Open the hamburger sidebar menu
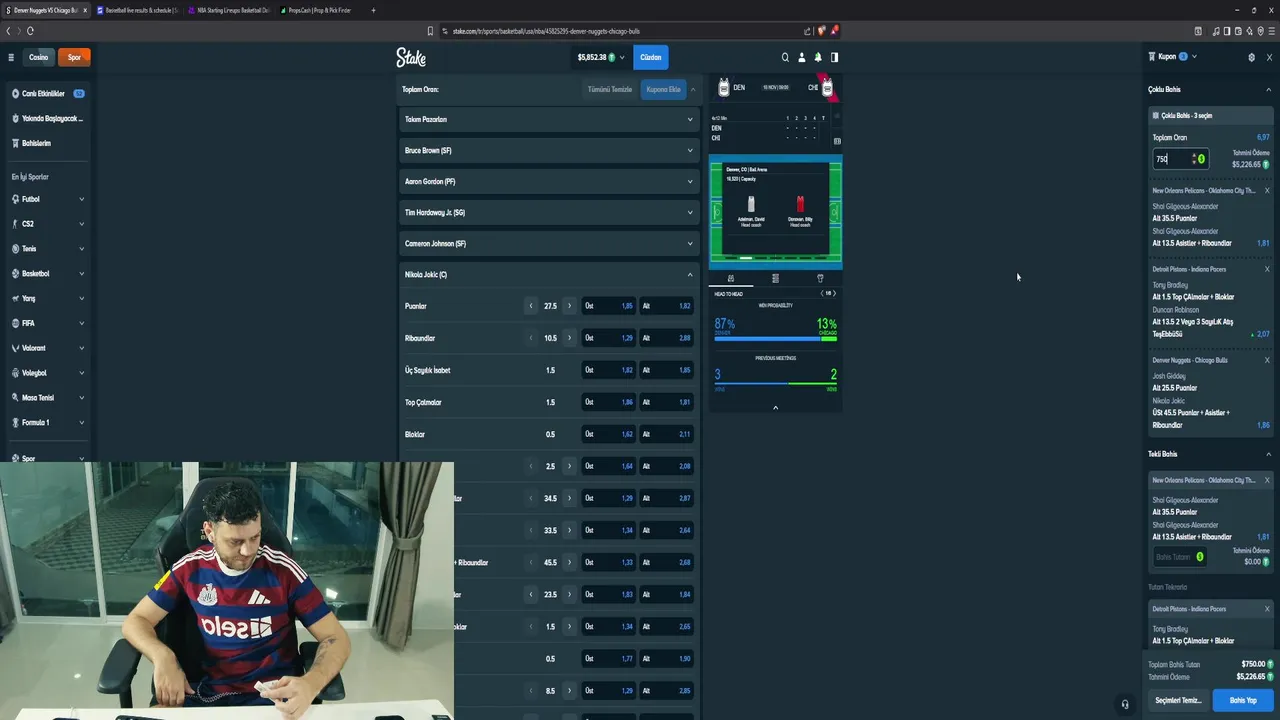1280x720 pixels. (x=11, y=57)
